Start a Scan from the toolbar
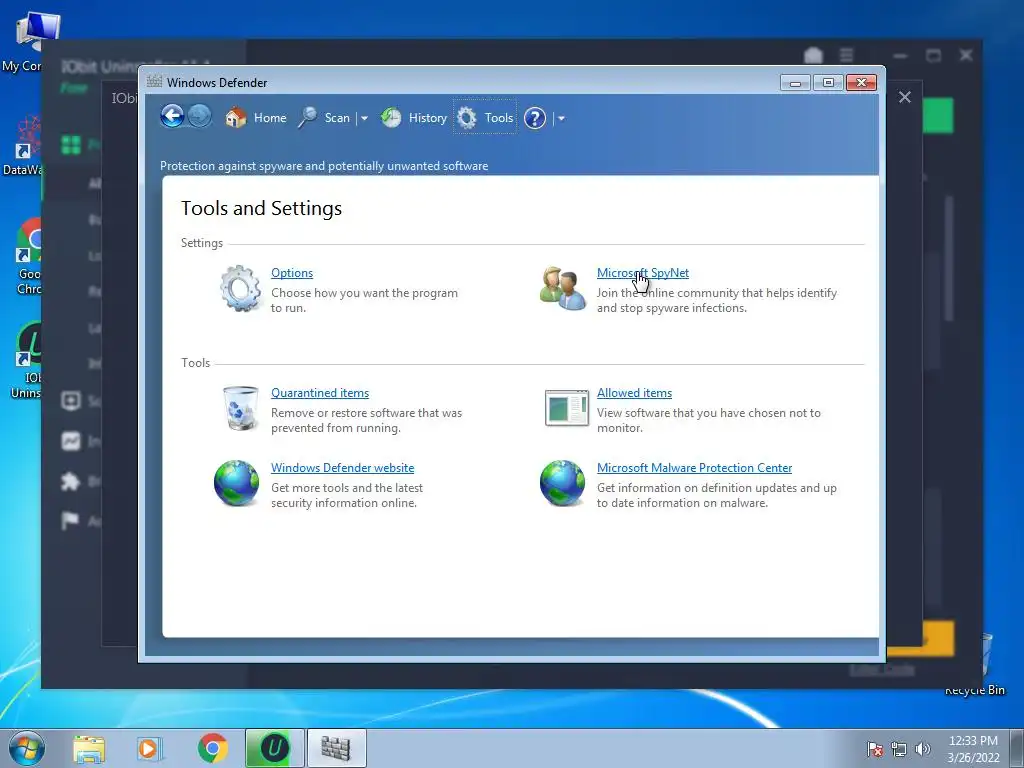Viewport: 1024px width, 768px height. coord(337,118)
